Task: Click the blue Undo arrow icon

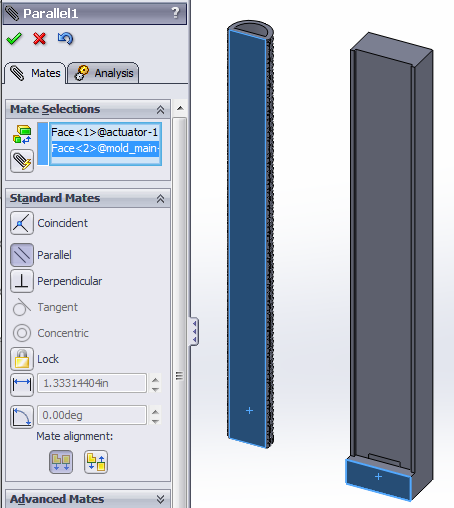Action: 65,39
